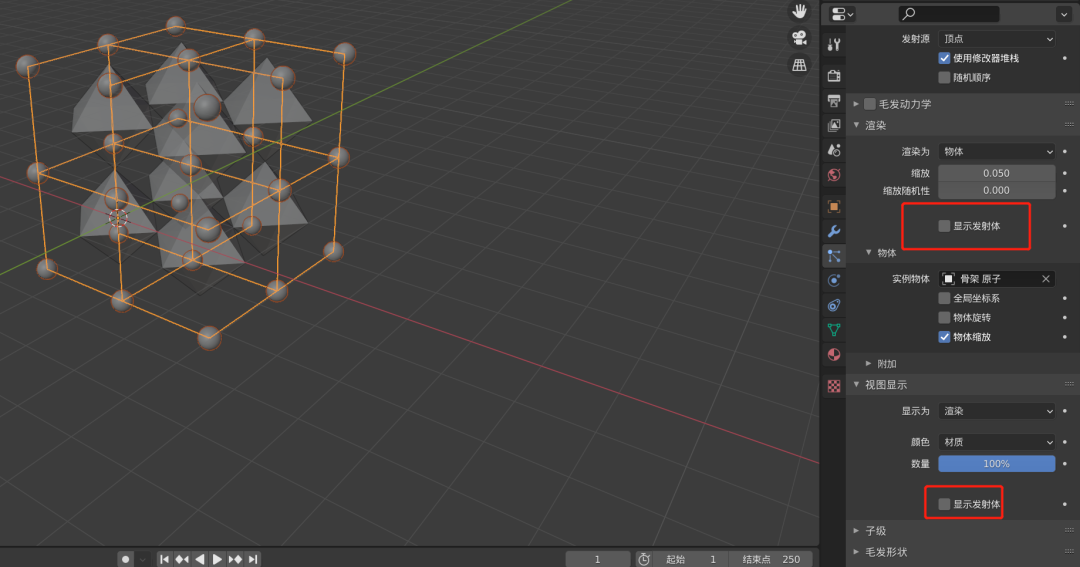Viewport: 1080px width, 567px height.
Task: Click the current frame field showing 1
Action: click(597, 559)
